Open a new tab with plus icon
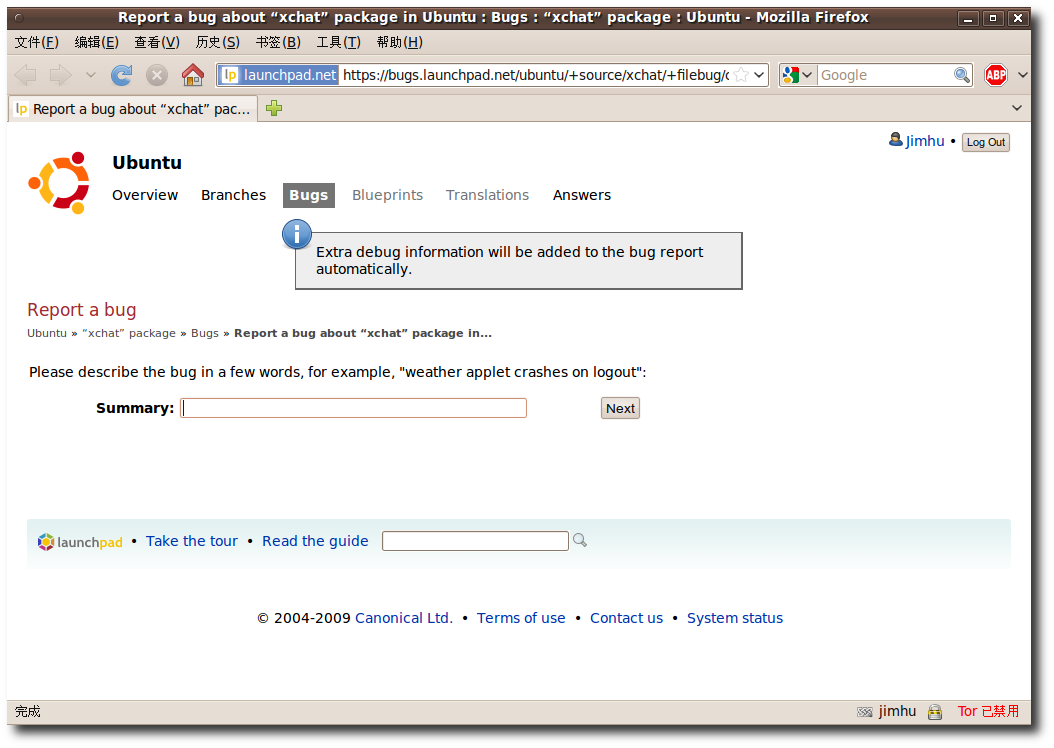The image size is (1054, 748). coord(274,108)
